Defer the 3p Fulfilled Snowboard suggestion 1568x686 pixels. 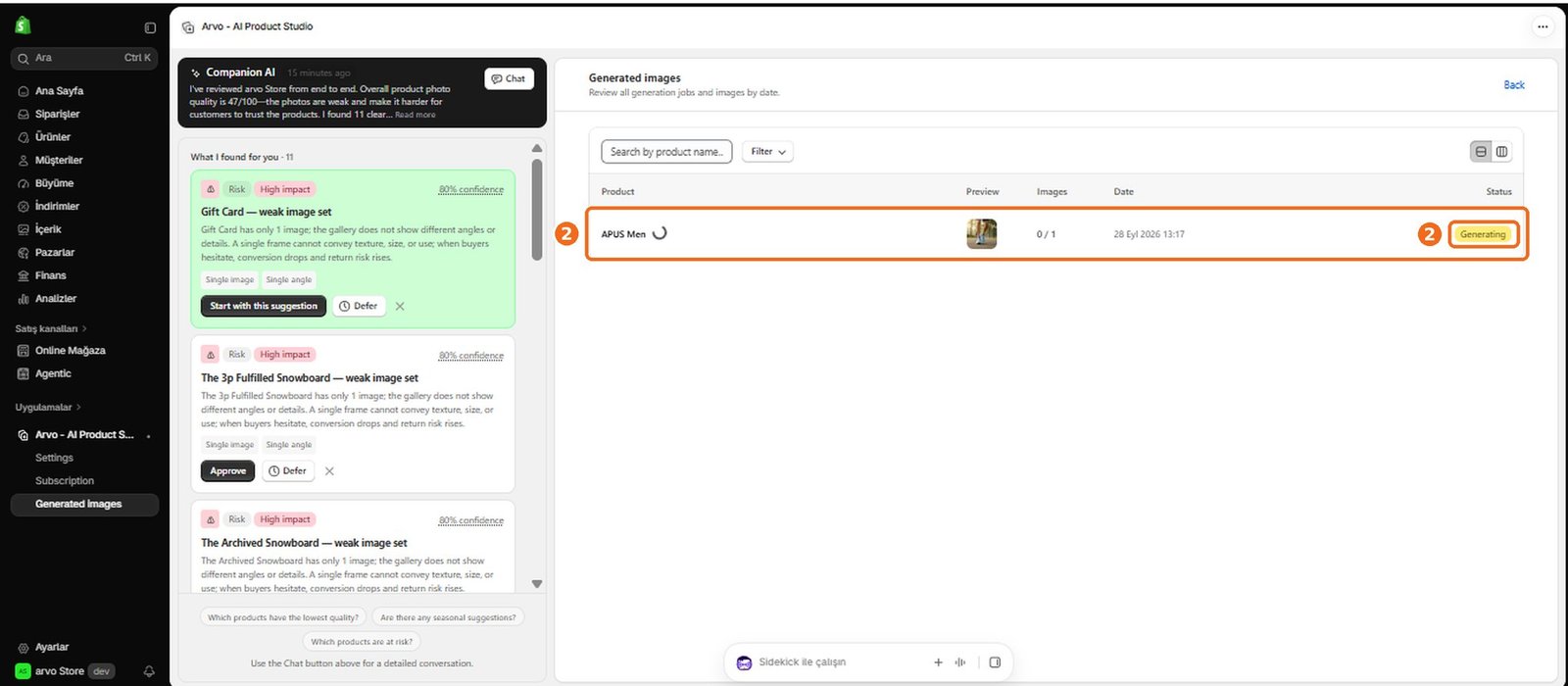(288, 471)
